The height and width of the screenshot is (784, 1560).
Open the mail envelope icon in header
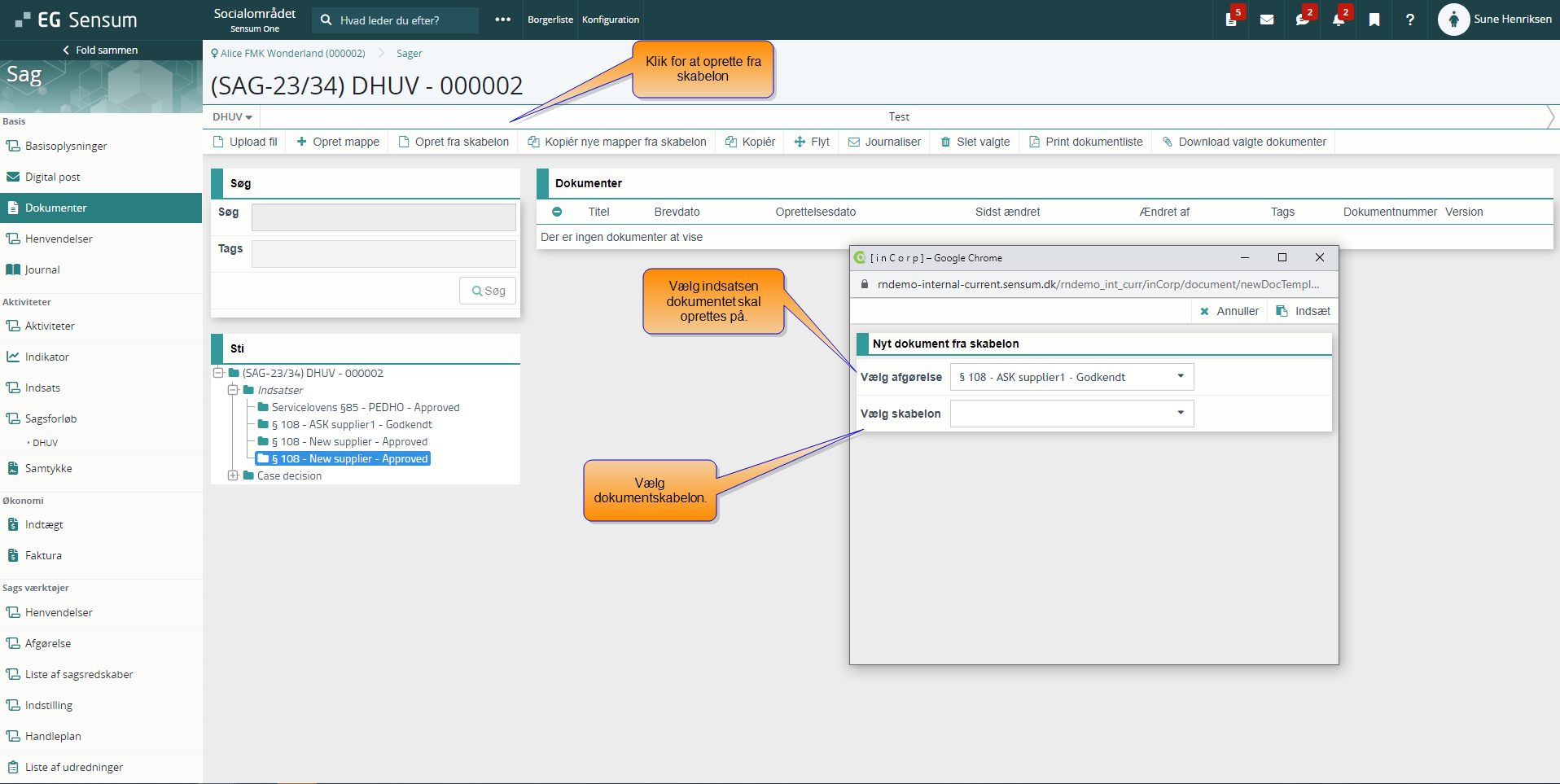(x=1267, y=20)
